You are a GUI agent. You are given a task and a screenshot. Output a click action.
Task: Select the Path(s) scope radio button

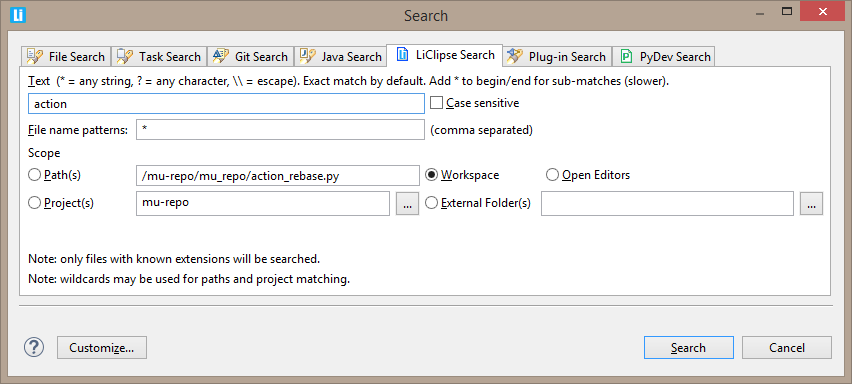[x=35, y=175]
